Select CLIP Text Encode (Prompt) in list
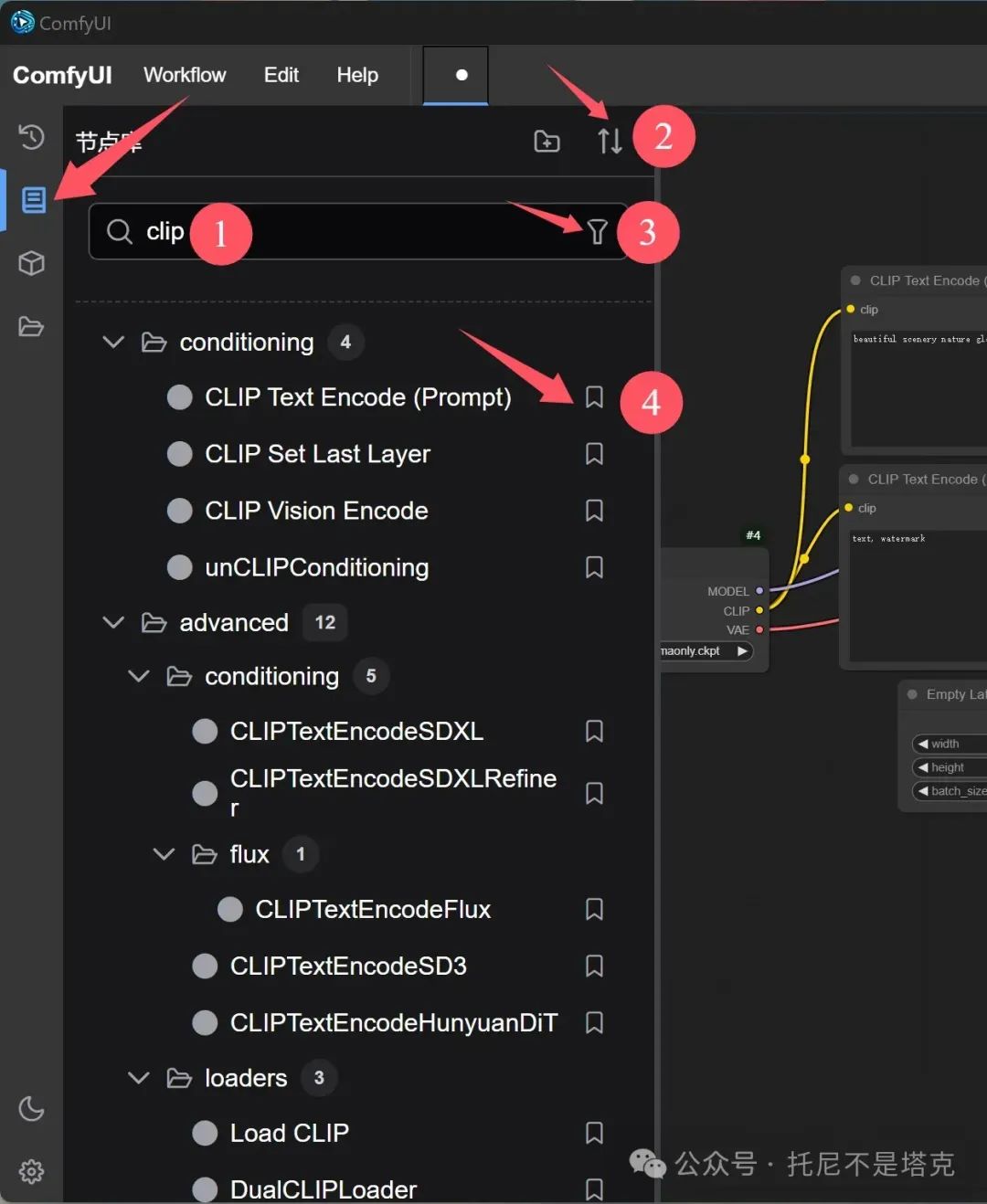 pos(357,397)
